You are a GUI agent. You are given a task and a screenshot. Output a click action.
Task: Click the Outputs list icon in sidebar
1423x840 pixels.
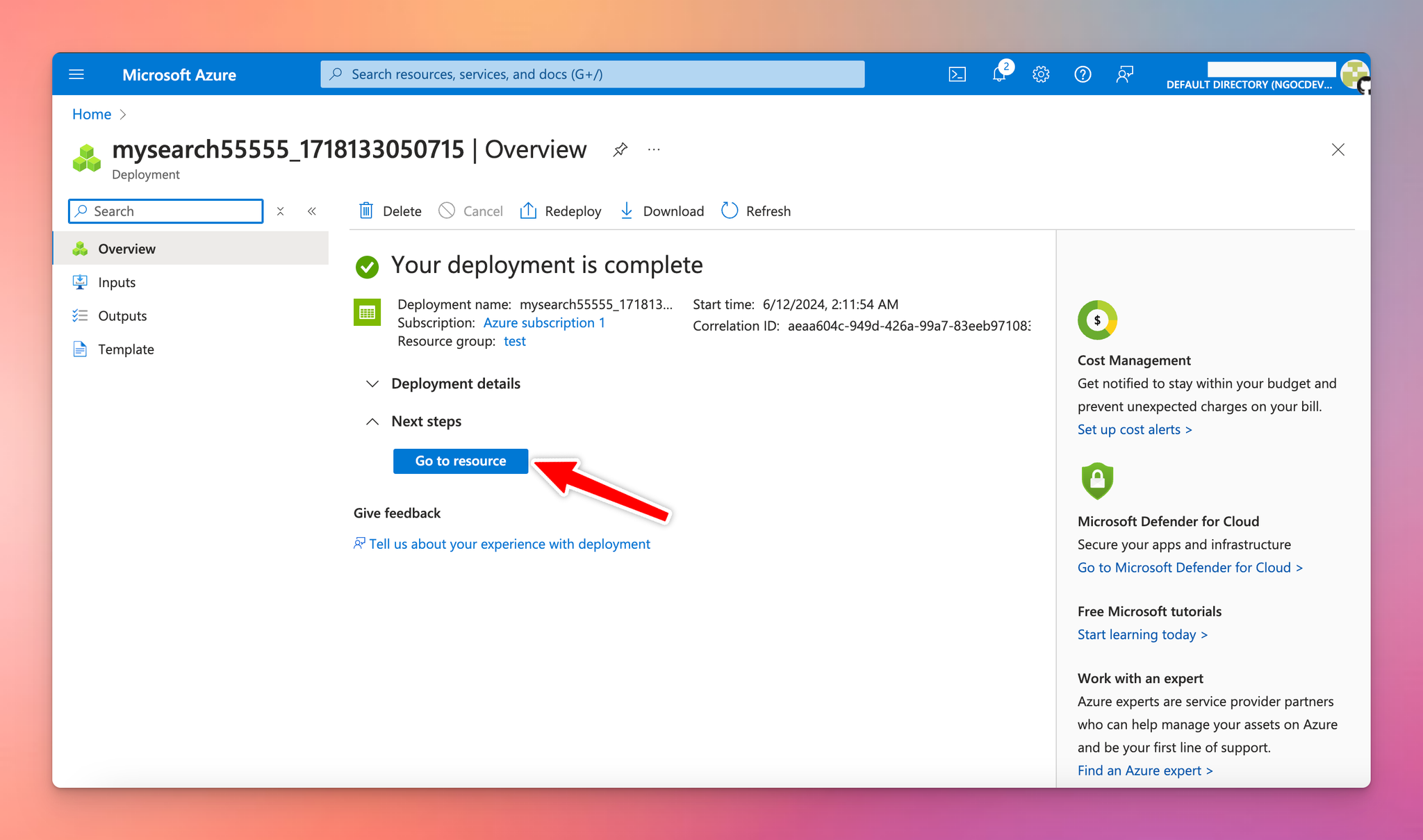tap(80, 315)
